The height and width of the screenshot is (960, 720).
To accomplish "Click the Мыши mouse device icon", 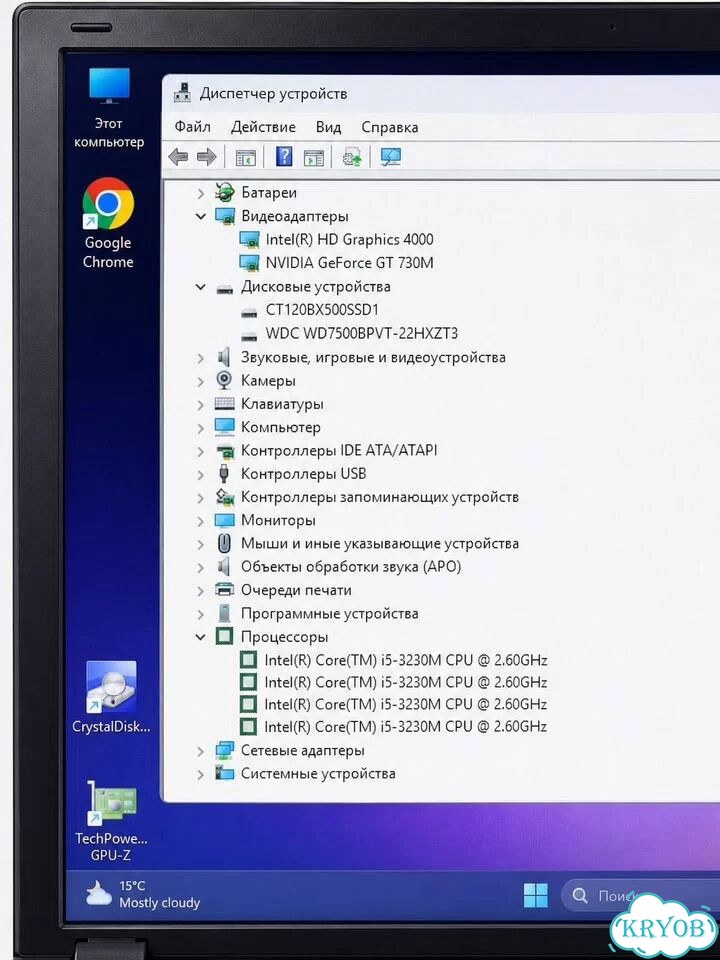I will (x=225, y=543).
